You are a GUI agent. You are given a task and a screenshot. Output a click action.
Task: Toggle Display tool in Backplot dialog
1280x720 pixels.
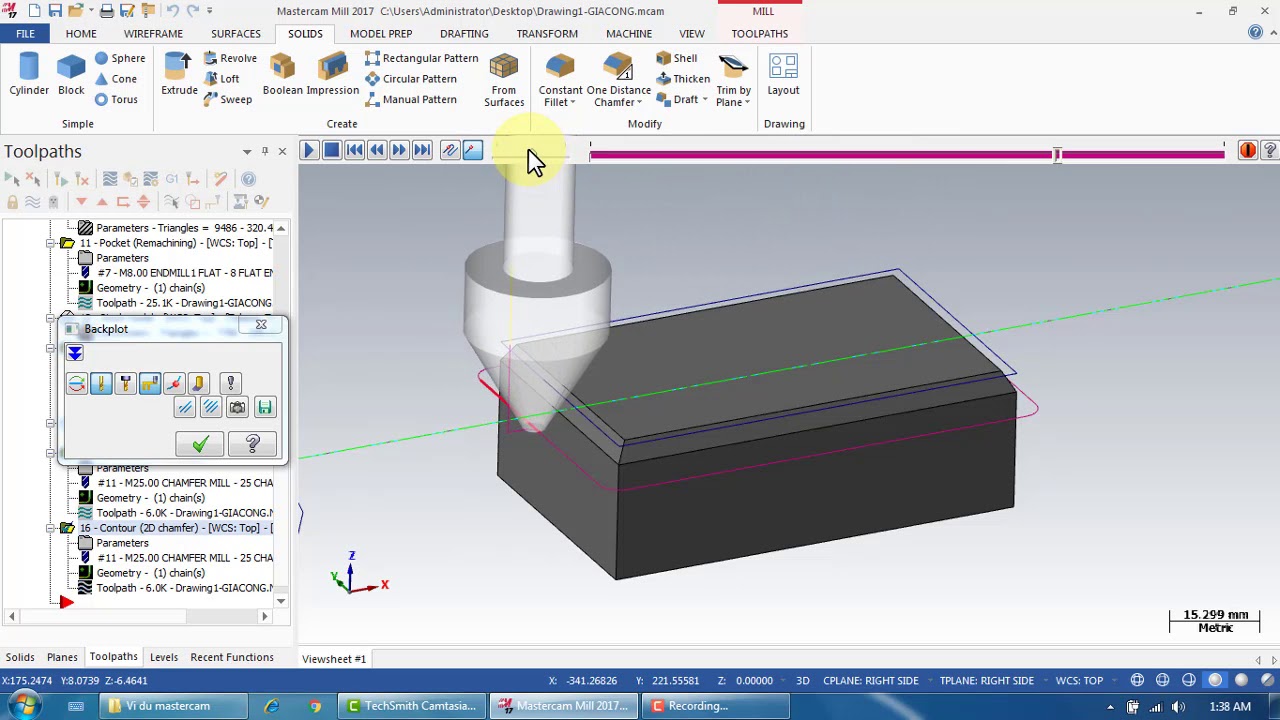click(x=101, y=384)
